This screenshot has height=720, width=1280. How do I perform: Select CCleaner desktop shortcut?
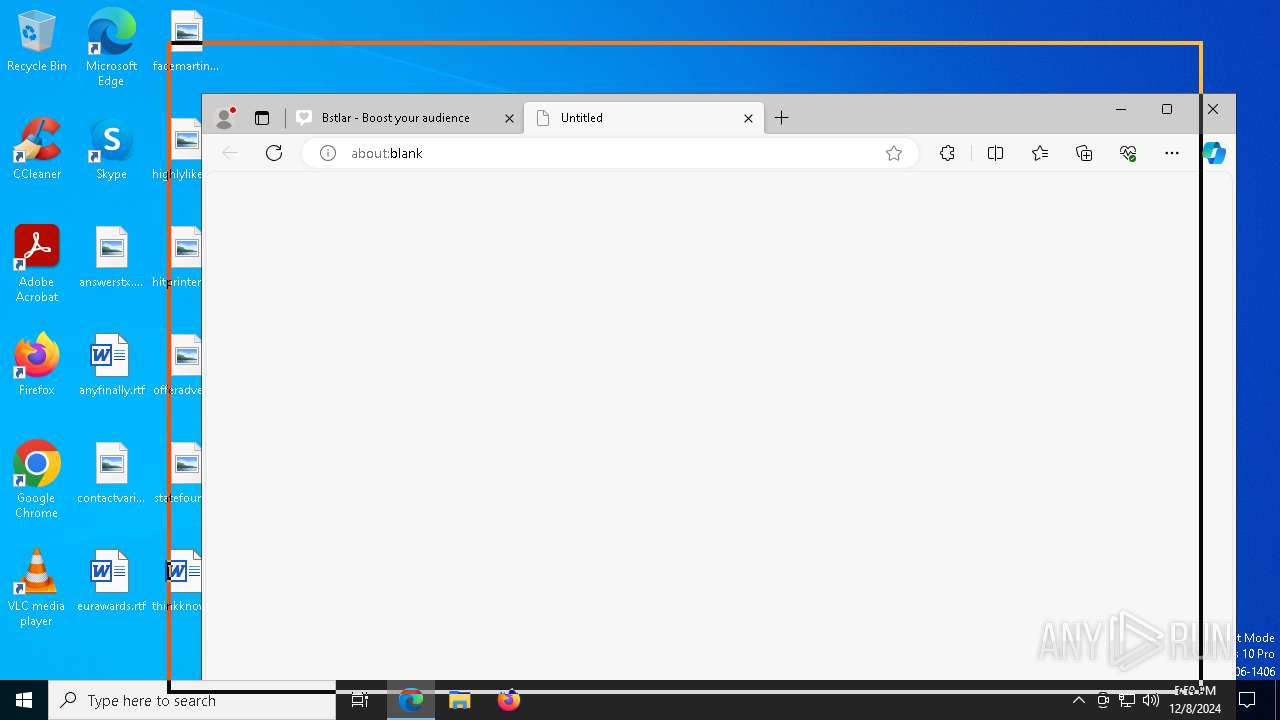37,149
